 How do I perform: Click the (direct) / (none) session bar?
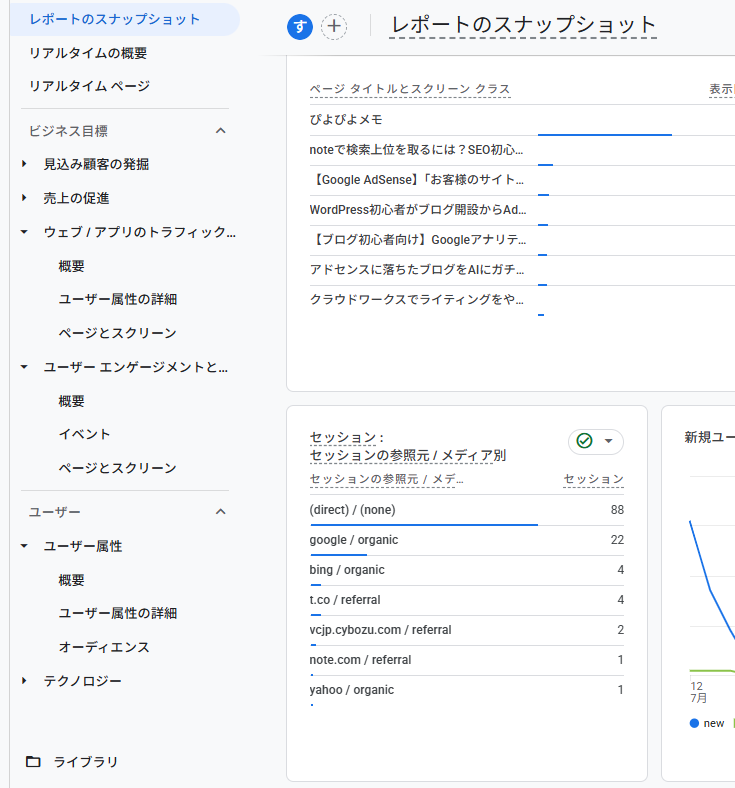tap(424, 525)
